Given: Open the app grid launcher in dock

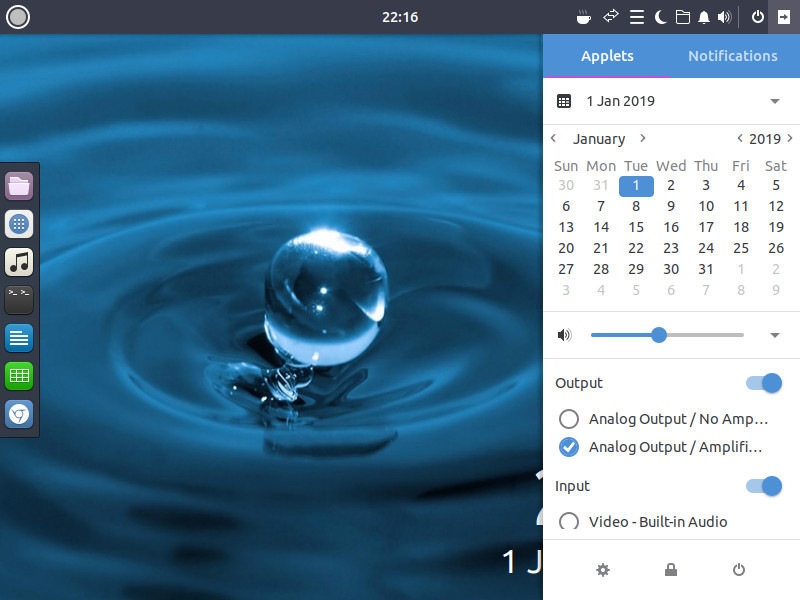Looking at the screenshot, I should (19, 224).
